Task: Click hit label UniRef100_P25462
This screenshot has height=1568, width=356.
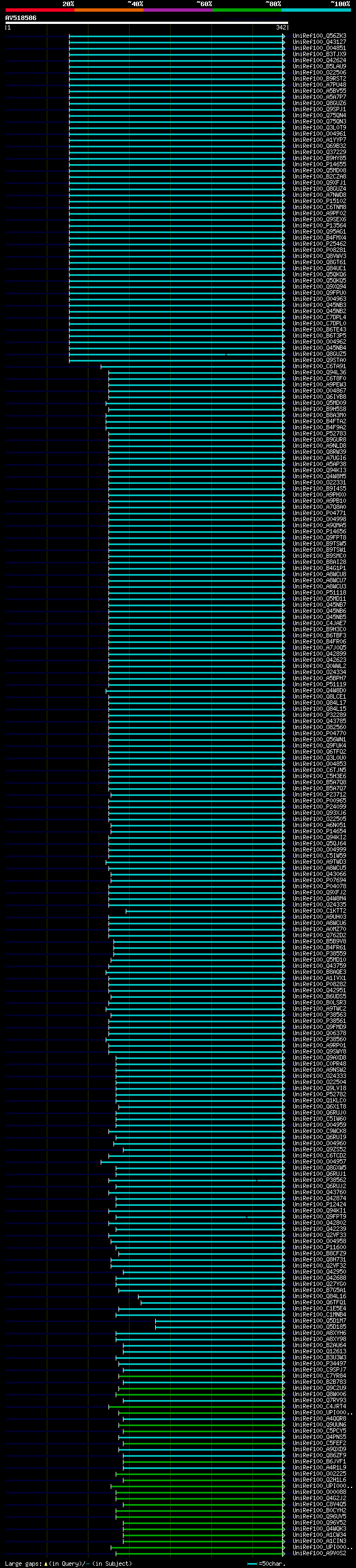Action: tap(319, 244)
